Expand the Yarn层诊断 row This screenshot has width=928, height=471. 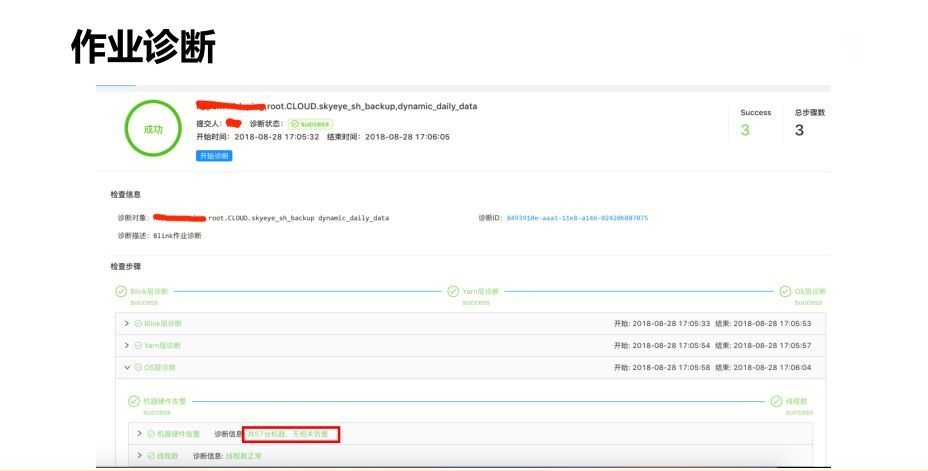coord(127,345)
